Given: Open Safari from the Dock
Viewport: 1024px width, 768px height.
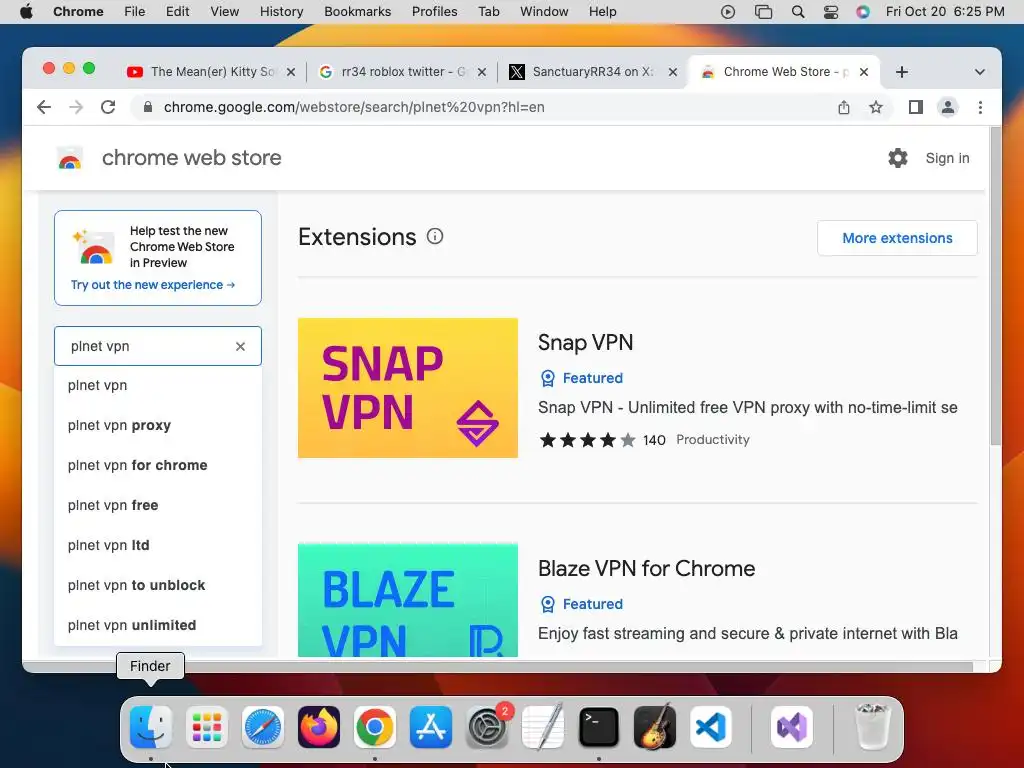Looking at the screenshot, I should tap(263, 727).
